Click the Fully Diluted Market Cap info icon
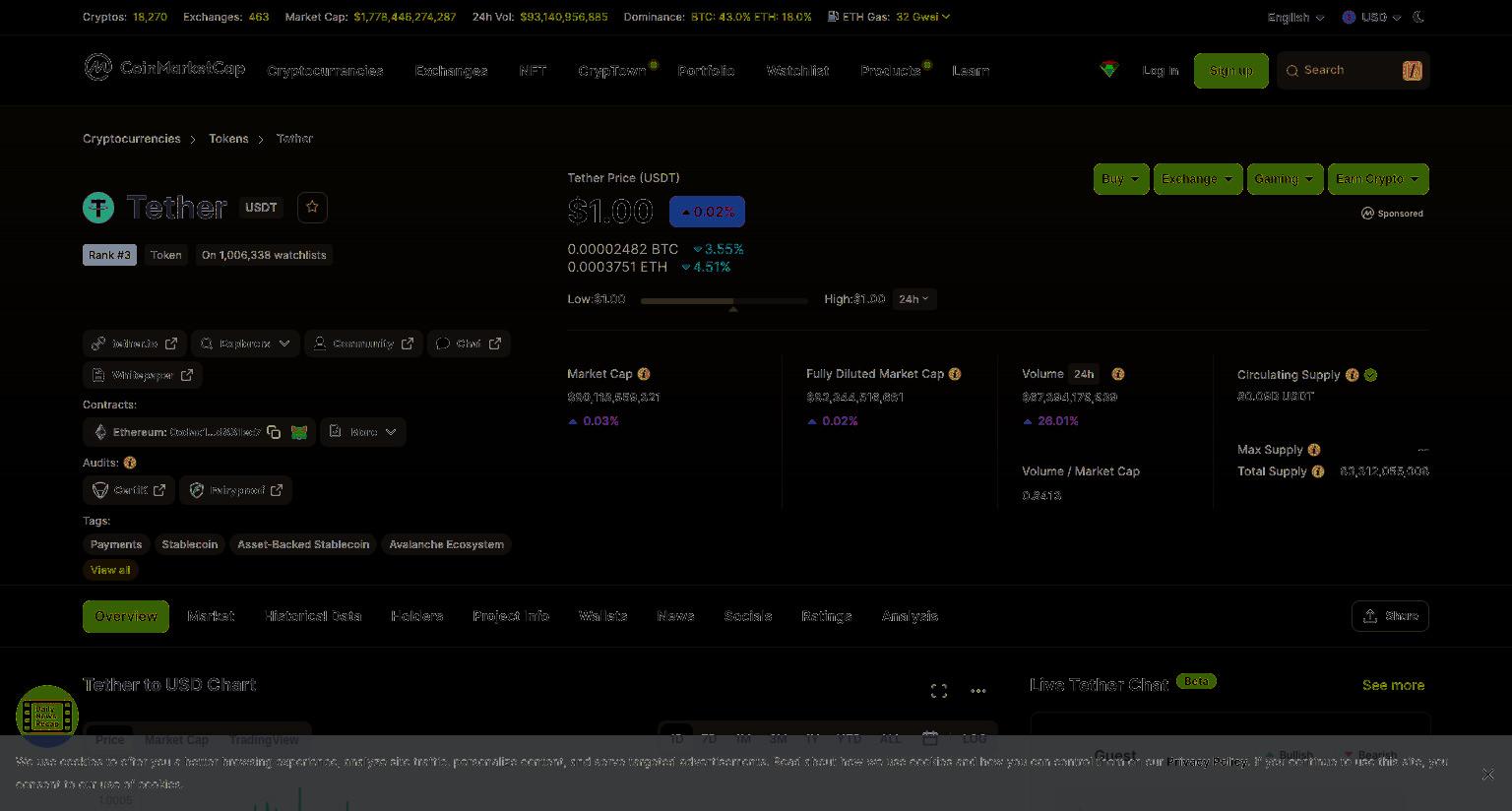Image resolution: width=1512 pixels, height=811 pixels. pyautogui.click(x=955, y=374)
